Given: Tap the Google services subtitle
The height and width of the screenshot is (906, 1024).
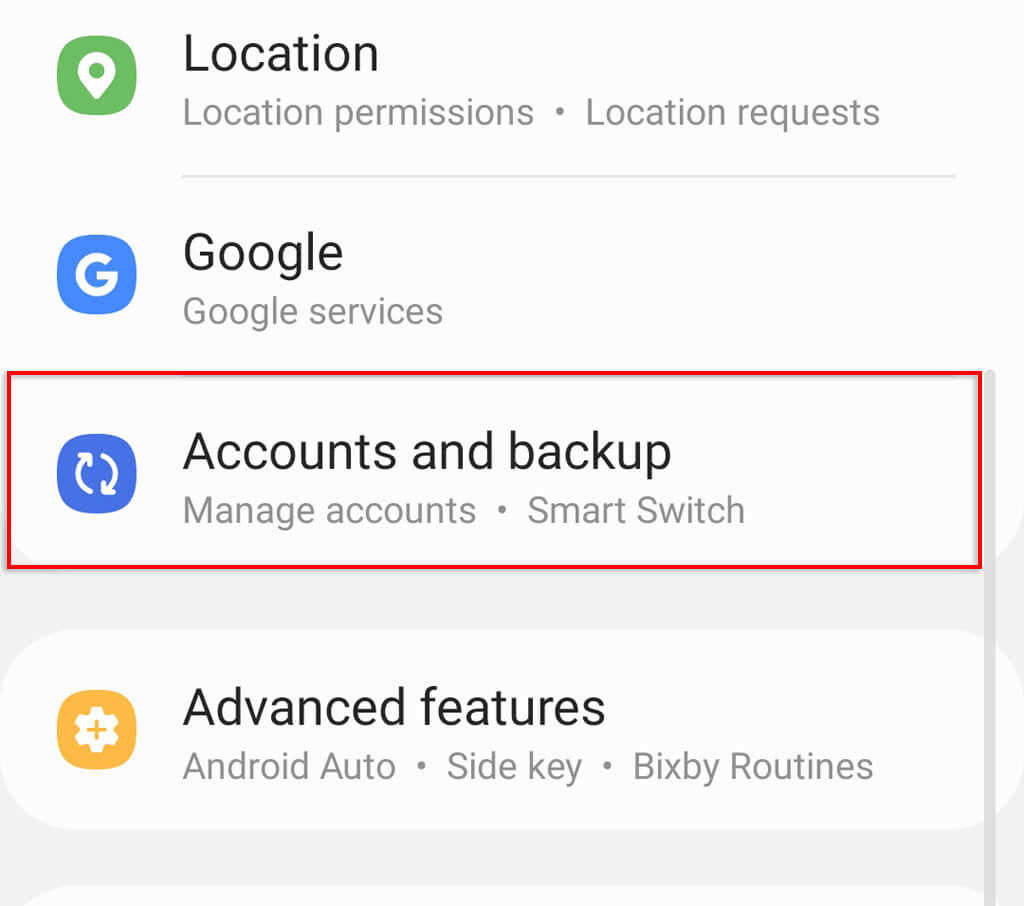Looking at the screenshot, I should click(312, 311).
